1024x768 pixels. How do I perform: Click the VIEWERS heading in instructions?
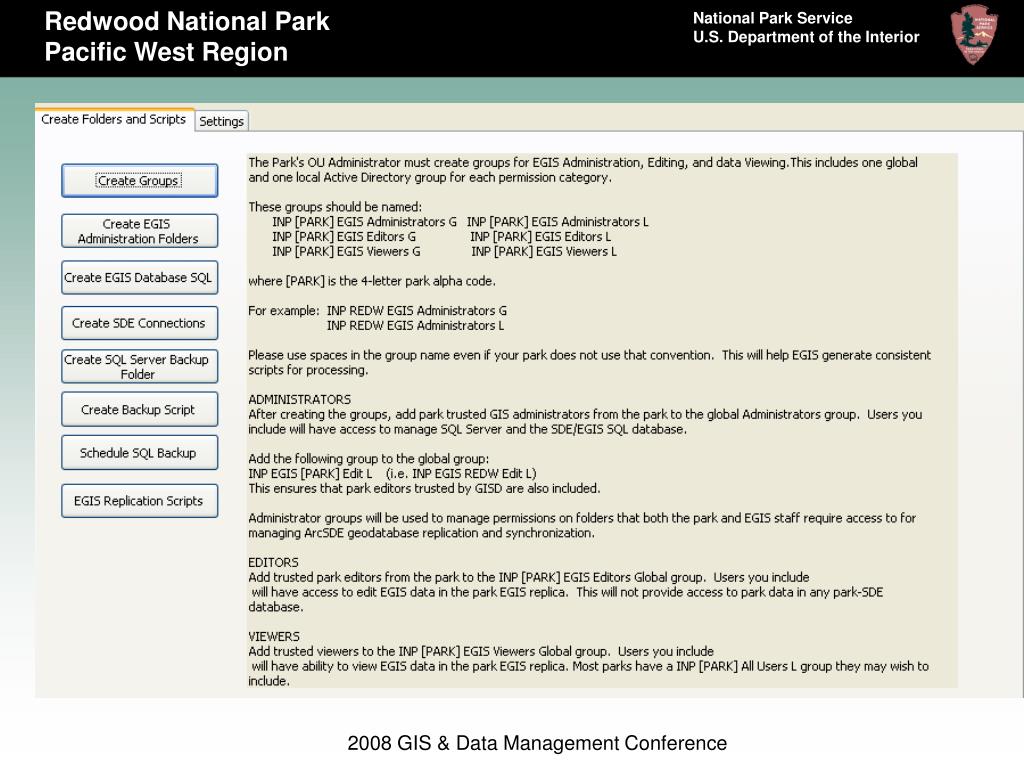[x=274, y=636]
